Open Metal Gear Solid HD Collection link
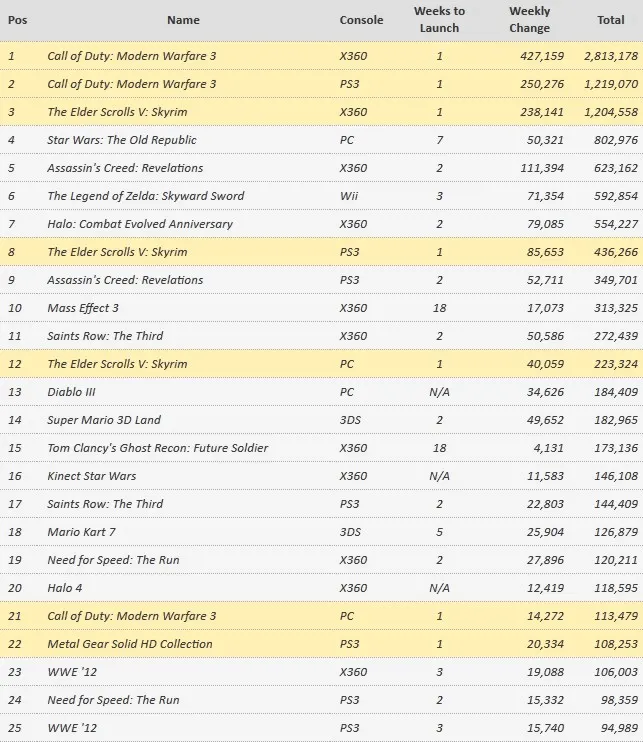The width and height of the screenshot is (643, 742). 130,644
